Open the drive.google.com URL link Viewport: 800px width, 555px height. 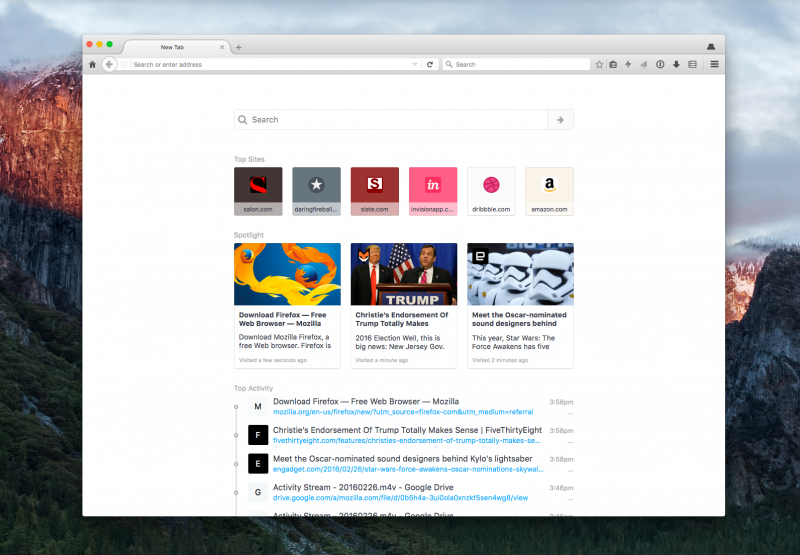401,497
